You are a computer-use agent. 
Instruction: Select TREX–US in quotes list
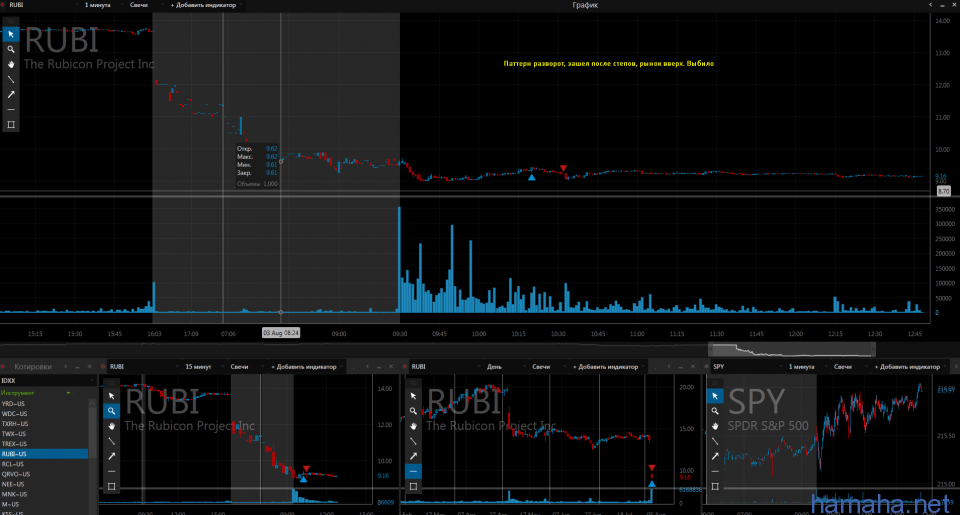pyautogui.click(x=44, y=444)
